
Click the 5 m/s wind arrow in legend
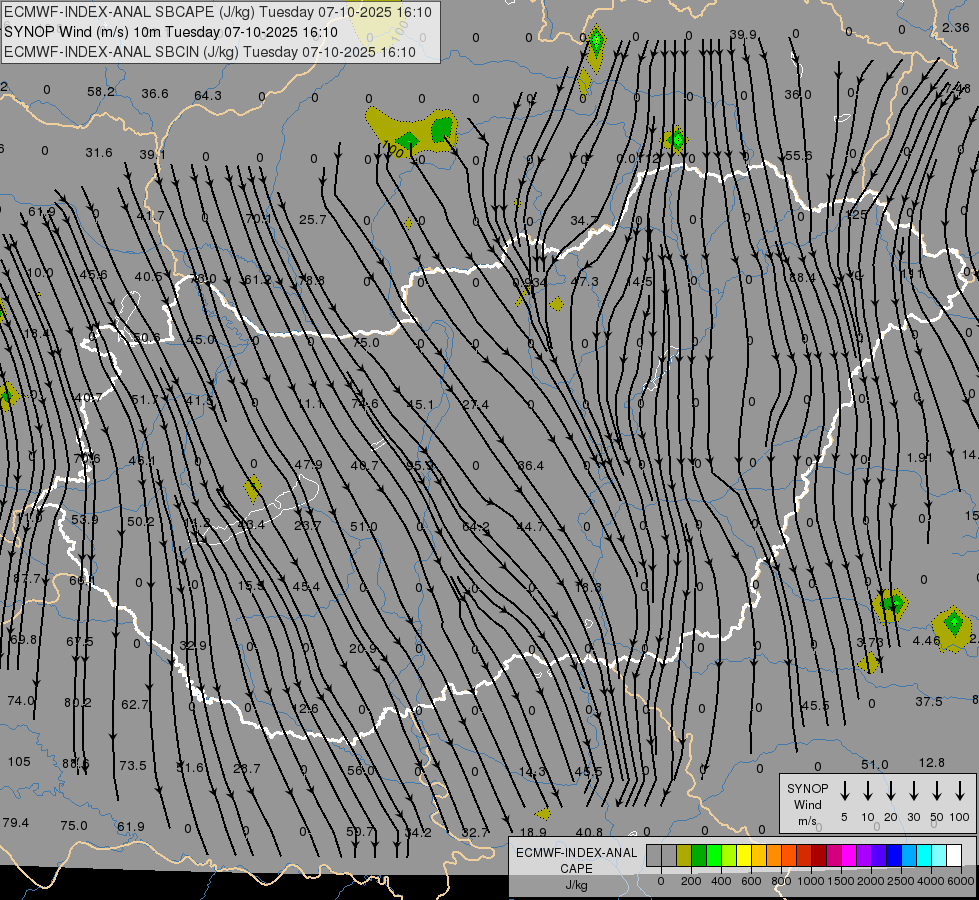click(x=845, y=791)
